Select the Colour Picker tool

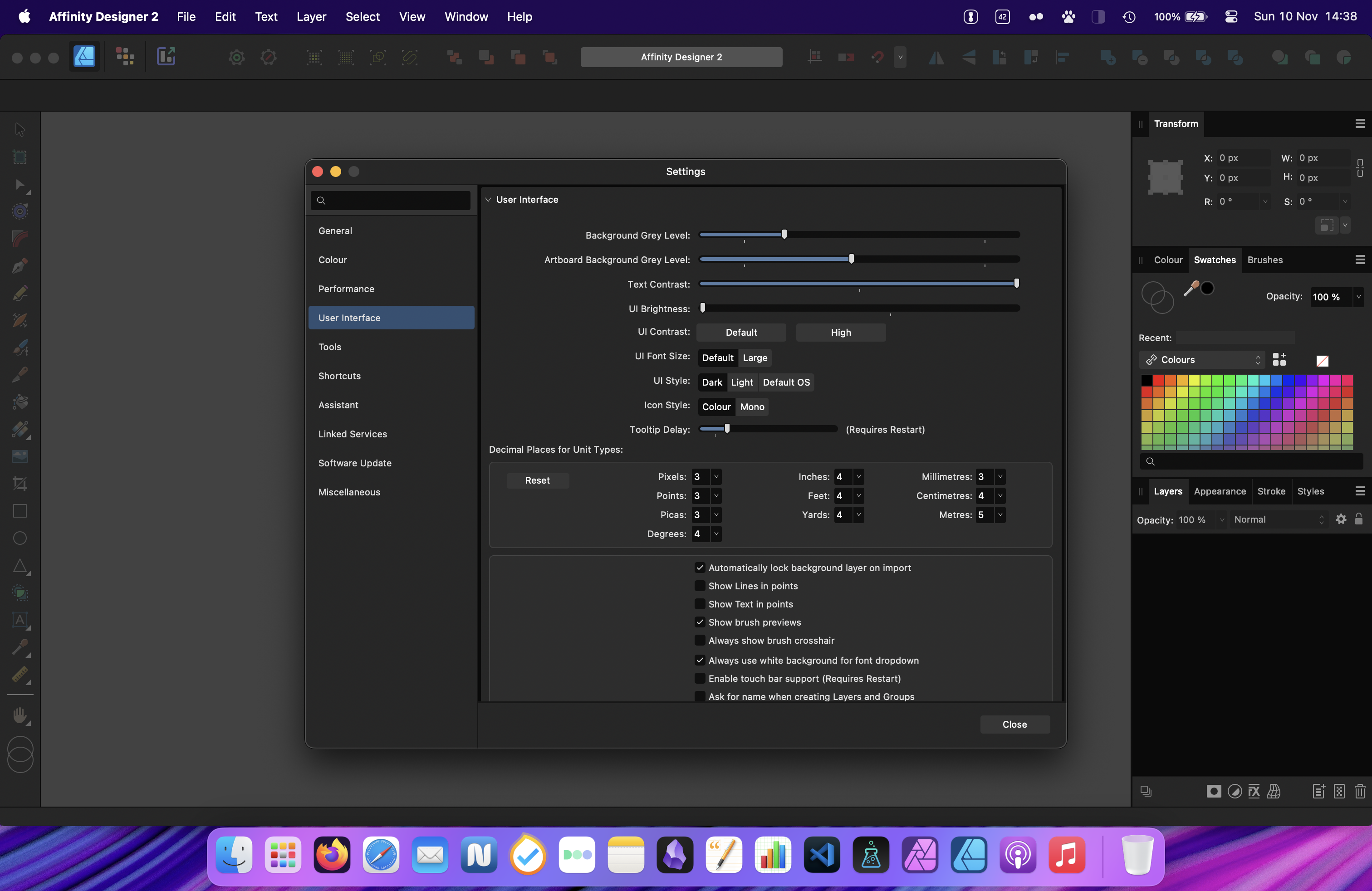tap(20, 646)
